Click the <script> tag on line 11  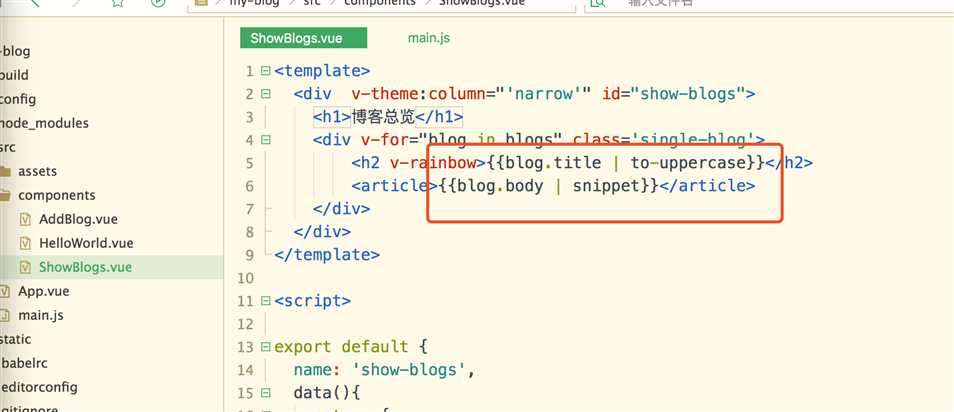312,301
